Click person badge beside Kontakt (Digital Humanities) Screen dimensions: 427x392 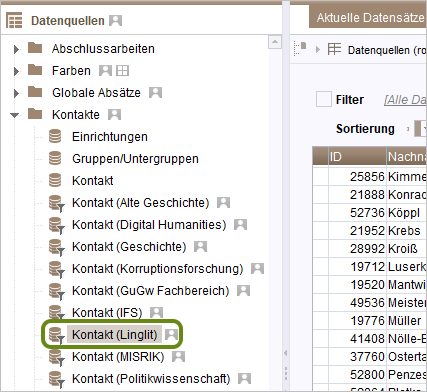(x=240, y=225)
